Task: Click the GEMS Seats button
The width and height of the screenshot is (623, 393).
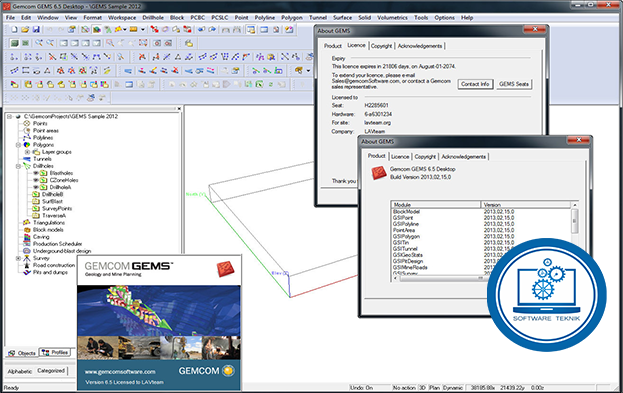Action: point(514,84)
